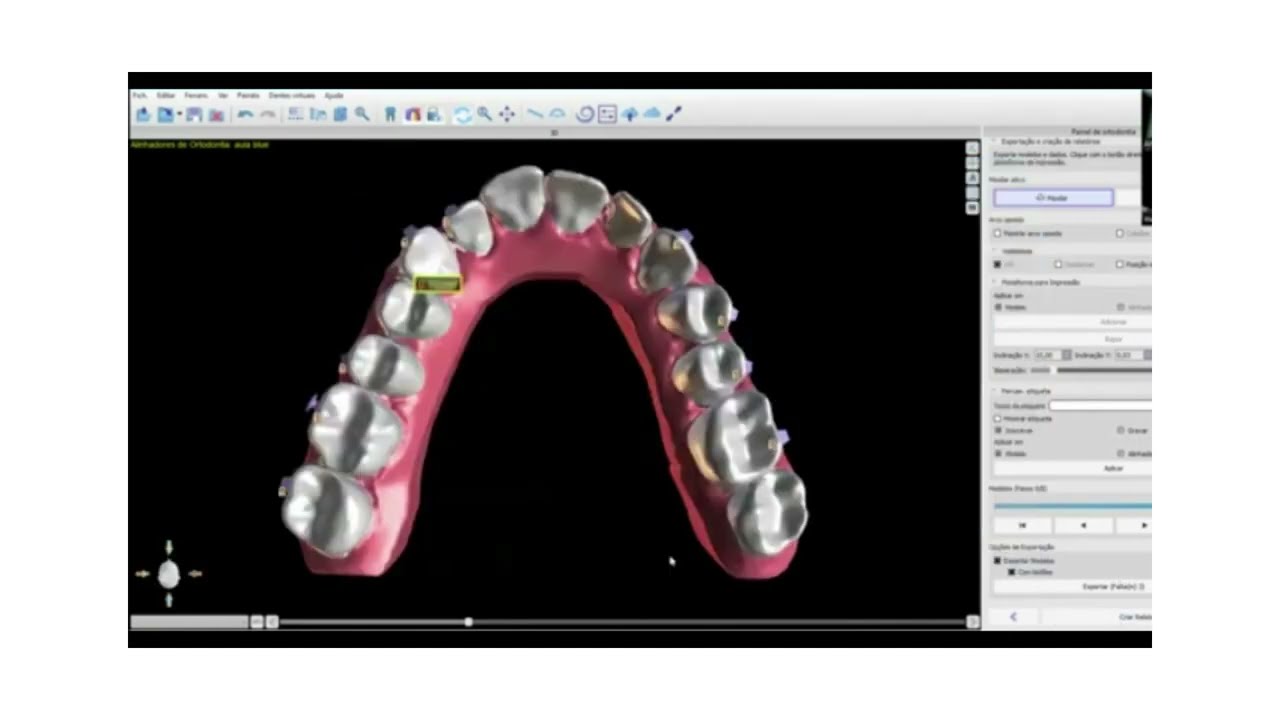Image resolution: width=1280 pixels, height=720 pixels.
Task: Click the button directly below Adicionar
Action: [x=1072, y=339]
